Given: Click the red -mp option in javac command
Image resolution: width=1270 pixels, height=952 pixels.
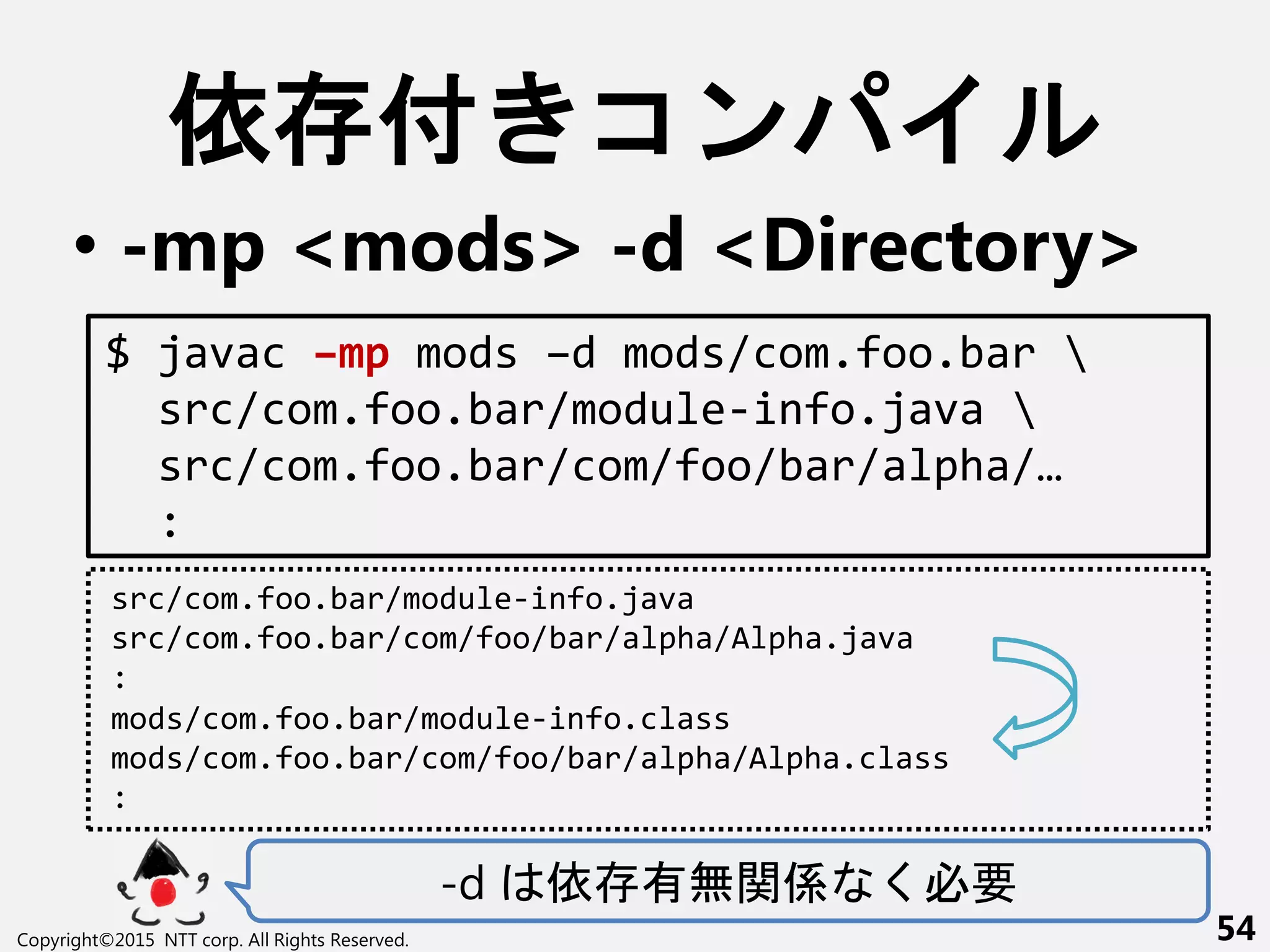Looking at the screenshot, I should [x=352, y=355].
